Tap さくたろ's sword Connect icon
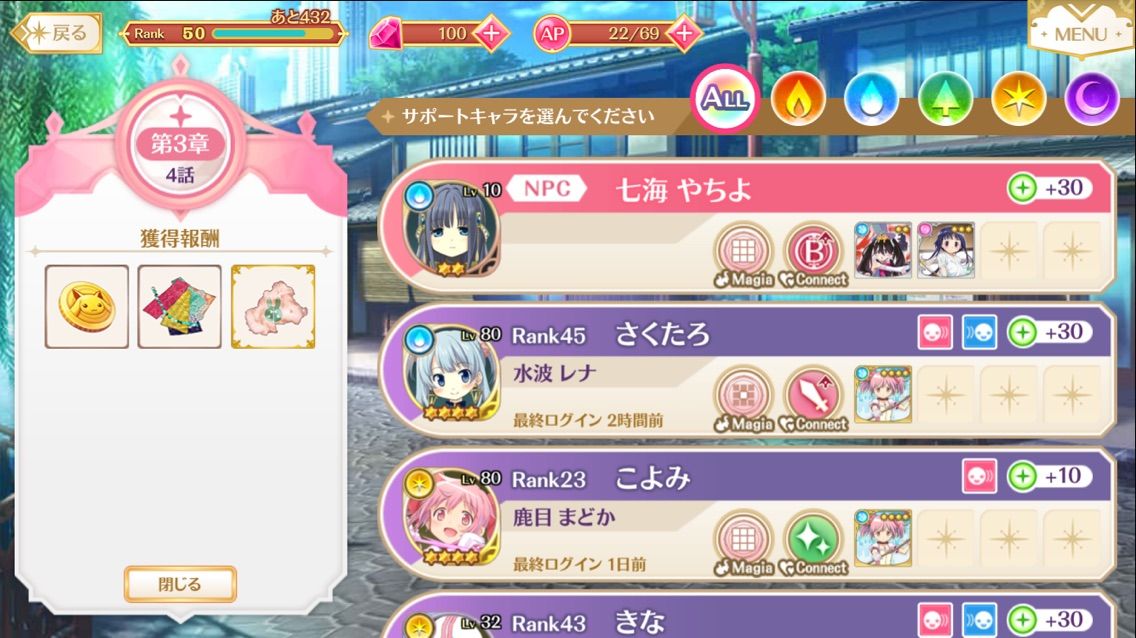This screenshot has height=638, width=1136. 814,396
